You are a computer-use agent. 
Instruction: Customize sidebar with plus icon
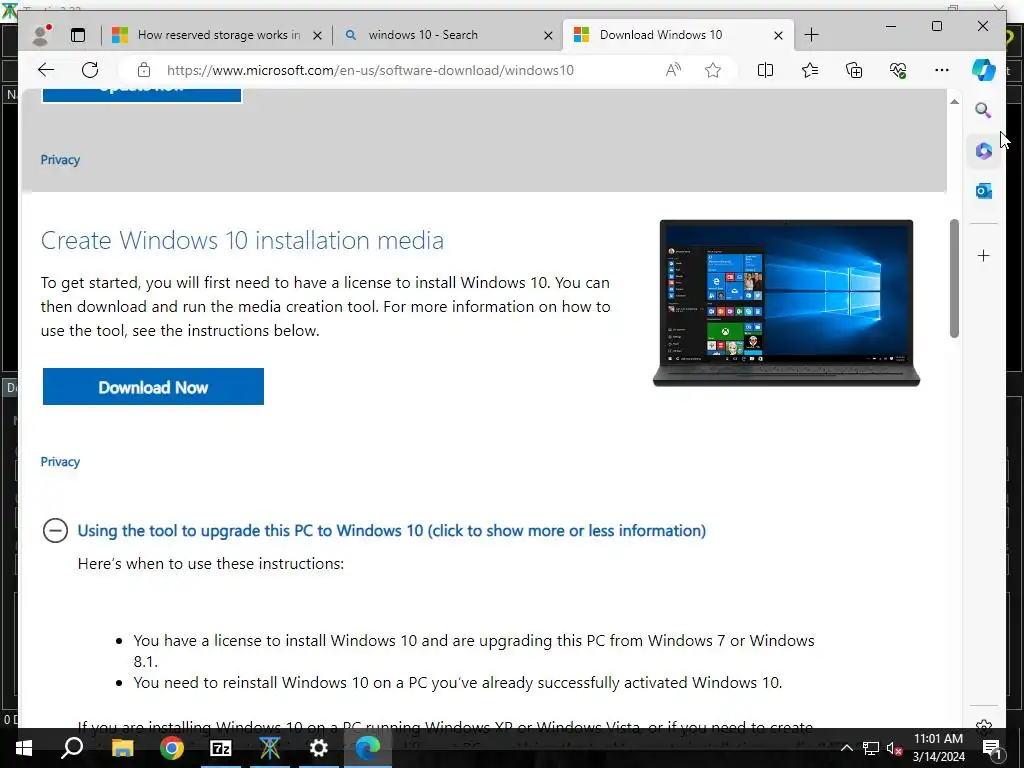984,255
